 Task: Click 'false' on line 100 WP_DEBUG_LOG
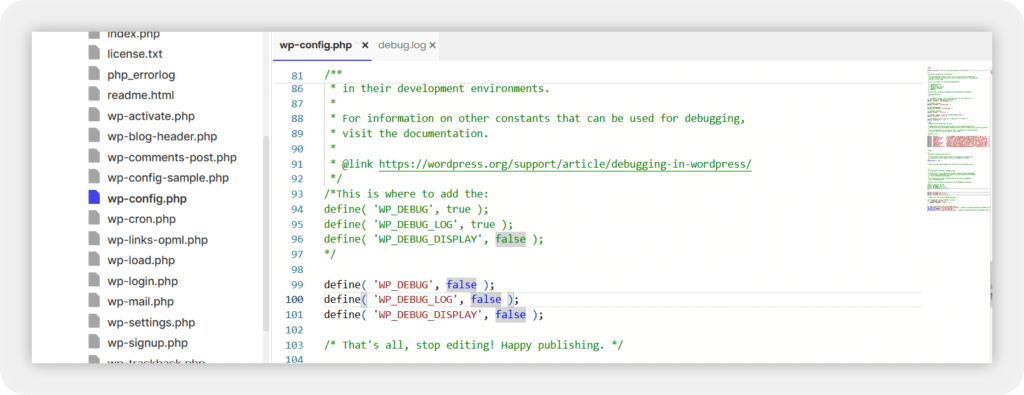(486, 300)
